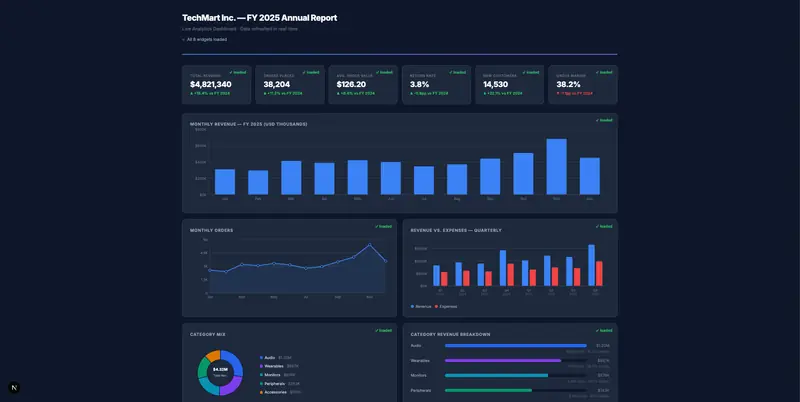Click the teal Monitors revenue progress bar

tap(496, 375)
